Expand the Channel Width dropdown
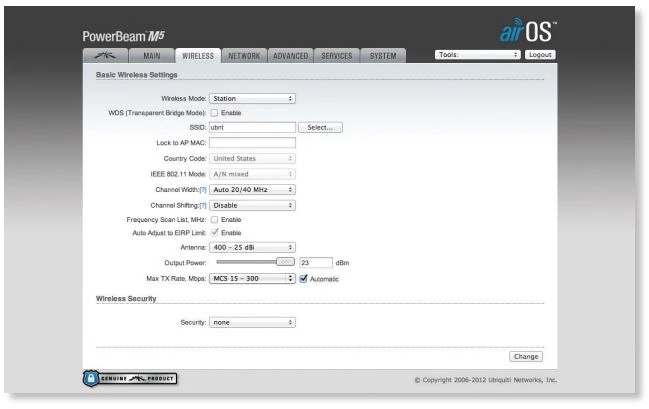 (252, 188)
